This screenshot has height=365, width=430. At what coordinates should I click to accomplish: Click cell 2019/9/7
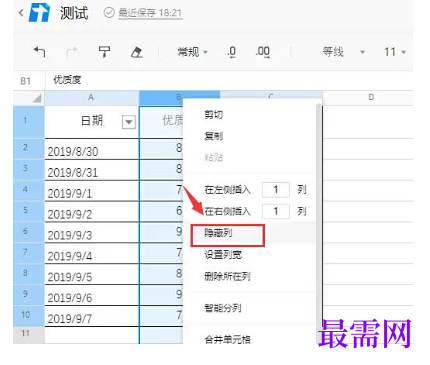pos(92,316)
